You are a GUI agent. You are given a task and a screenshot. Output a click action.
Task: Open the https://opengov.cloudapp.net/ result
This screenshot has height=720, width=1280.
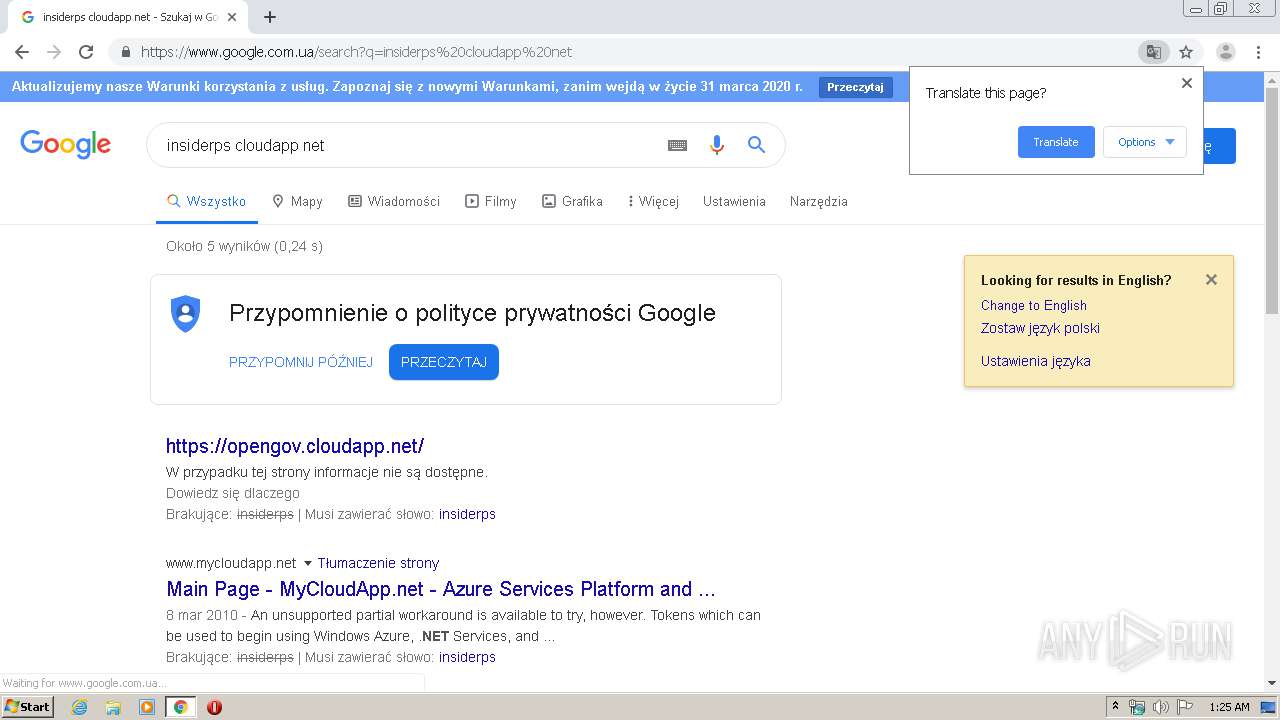click(295, 446)
